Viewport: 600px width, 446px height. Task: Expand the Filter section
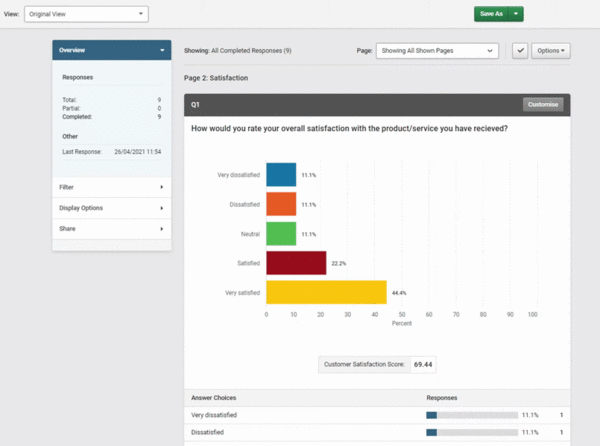(x=111, y=187)
